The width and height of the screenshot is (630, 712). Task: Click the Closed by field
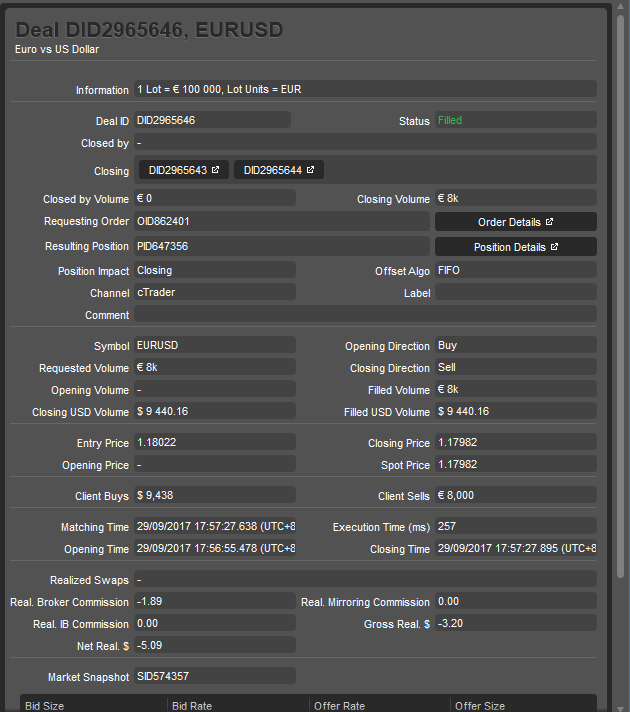365,142
